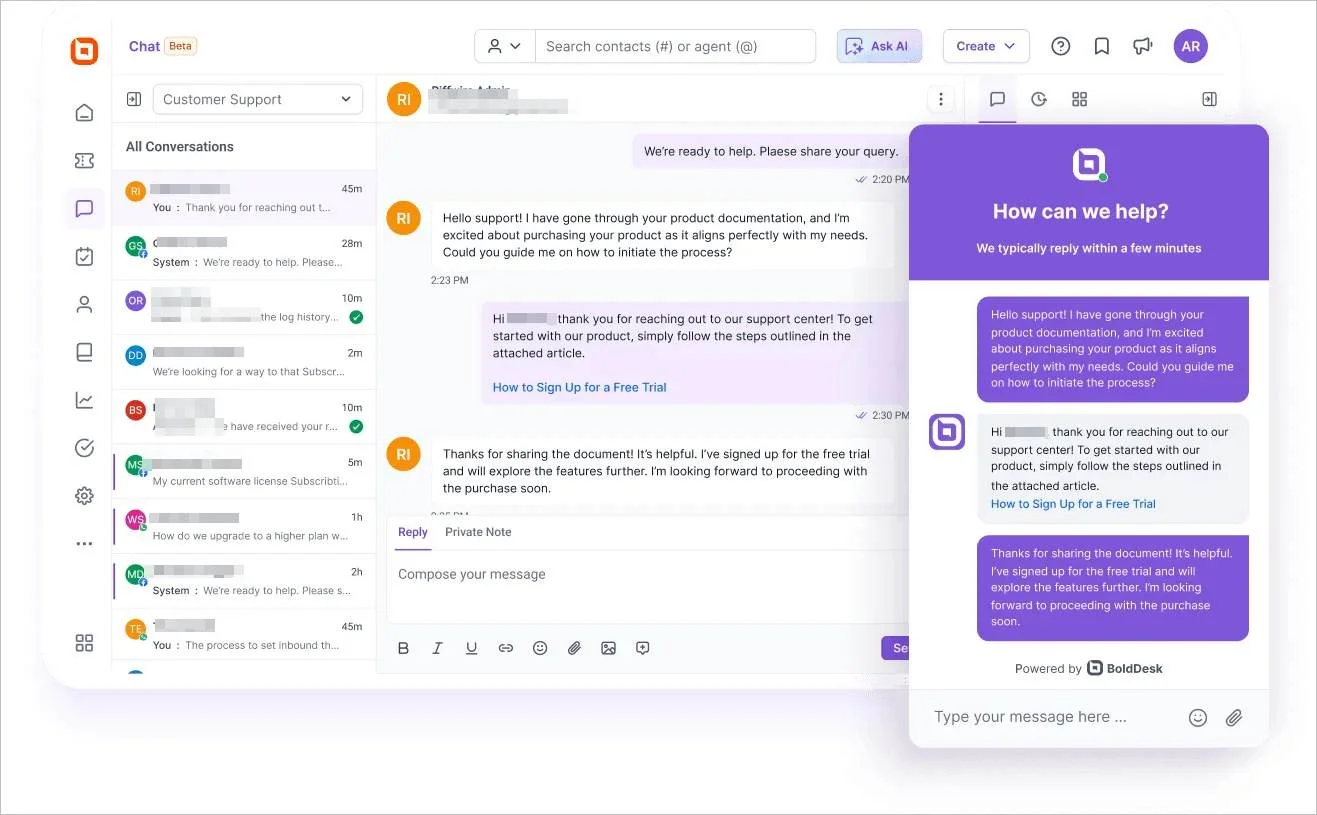Open conversation history with the clock icon
1317x815 pixels.
coord(1038,99)
